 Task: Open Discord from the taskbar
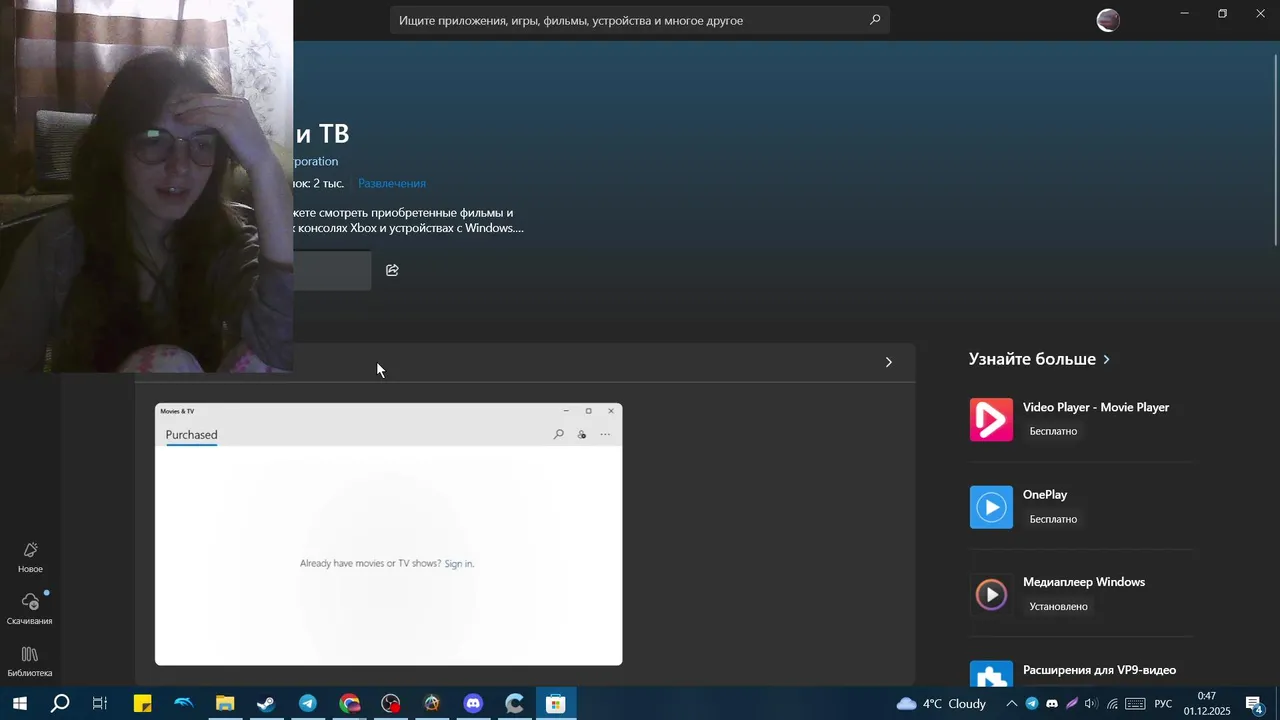click(x=473, y=704)
